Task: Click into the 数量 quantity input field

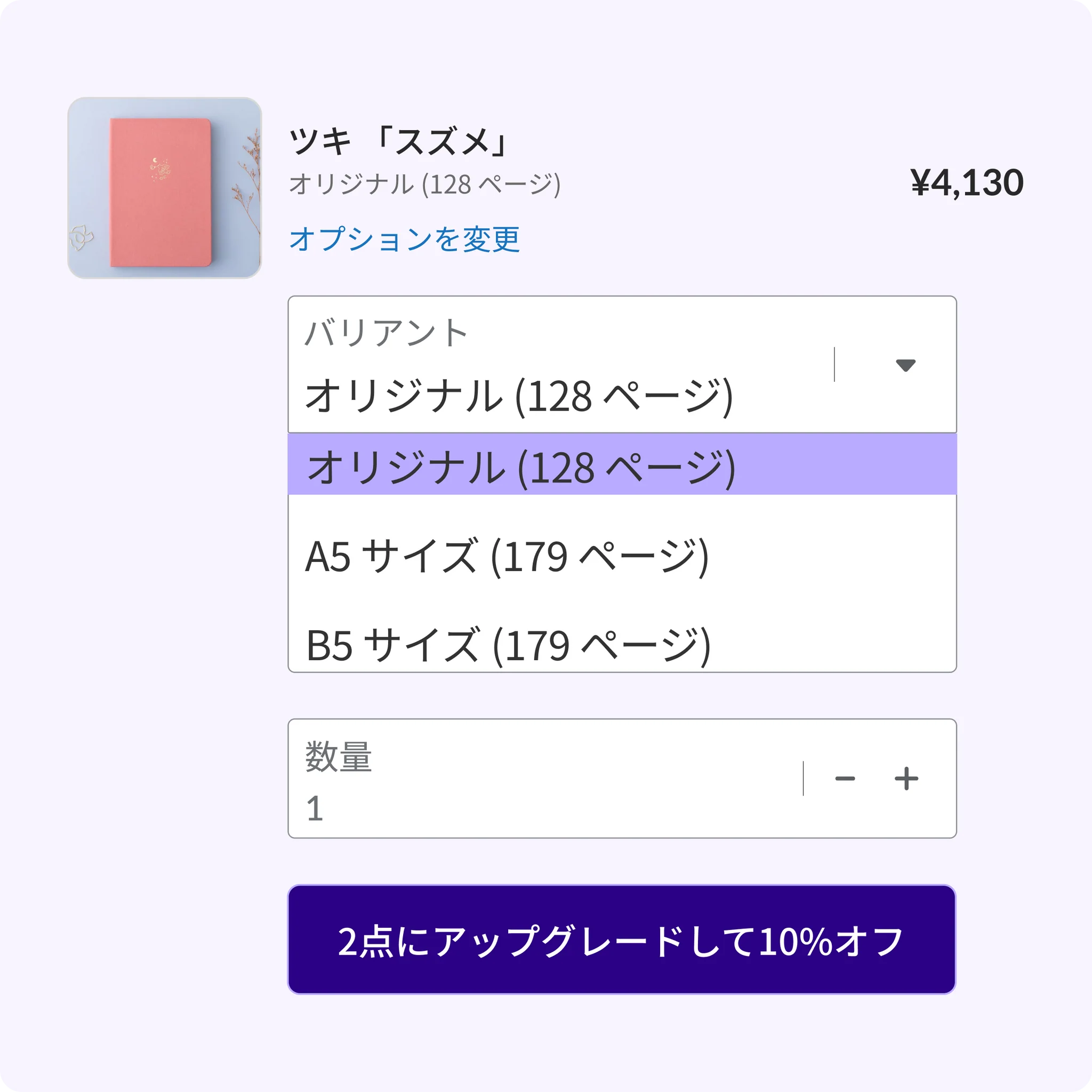Action: pyautogui.click(x=622, y=778)
